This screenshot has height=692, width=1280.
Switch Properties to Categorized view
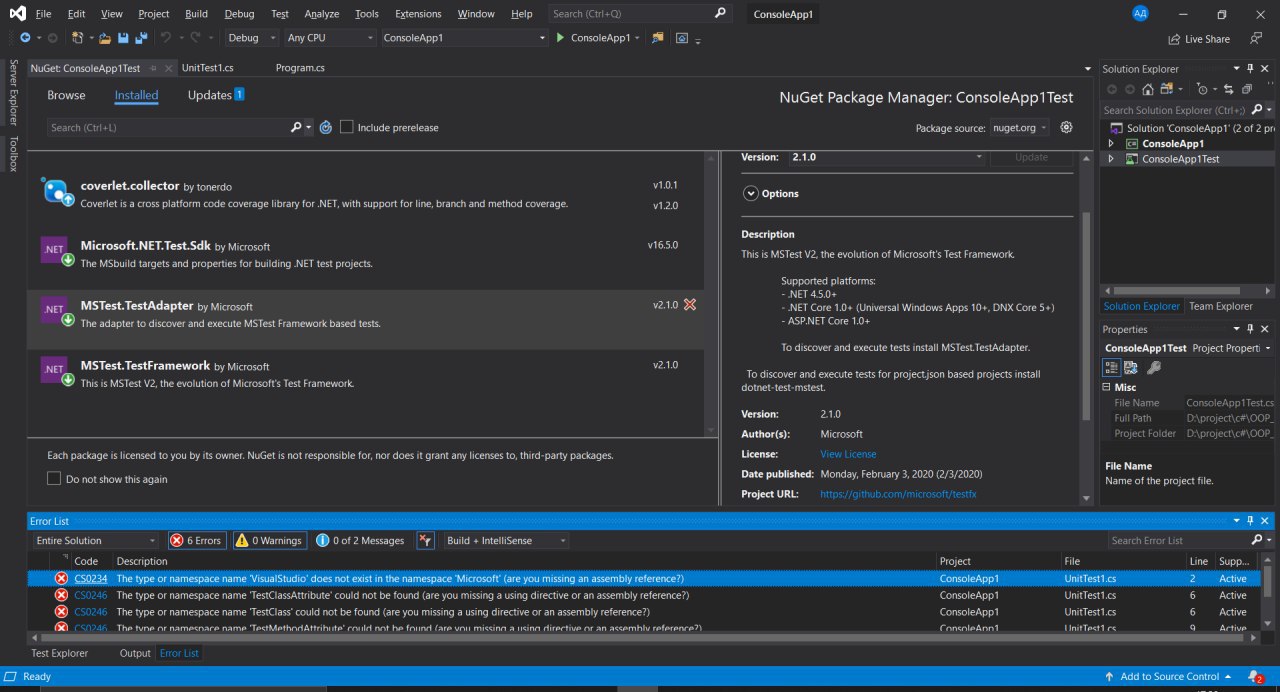point(1112,367)
